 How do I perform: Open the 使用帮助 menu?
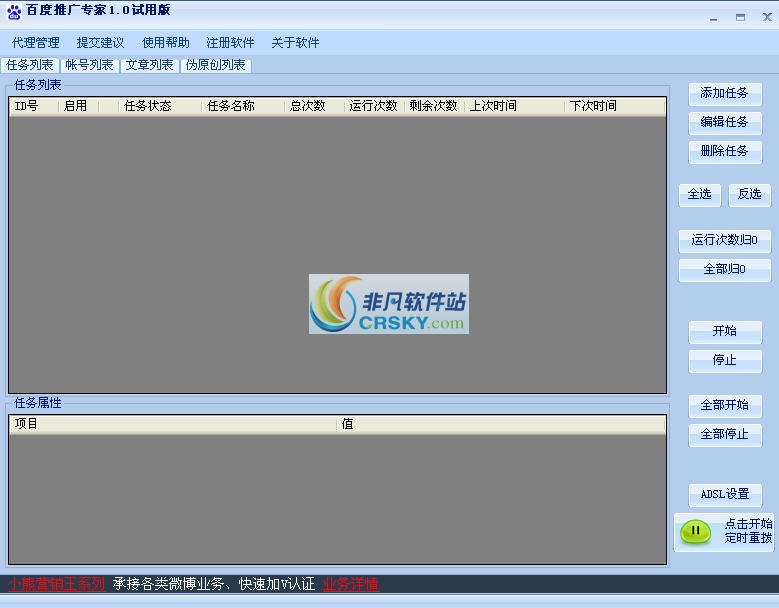(x=165, y=43)
